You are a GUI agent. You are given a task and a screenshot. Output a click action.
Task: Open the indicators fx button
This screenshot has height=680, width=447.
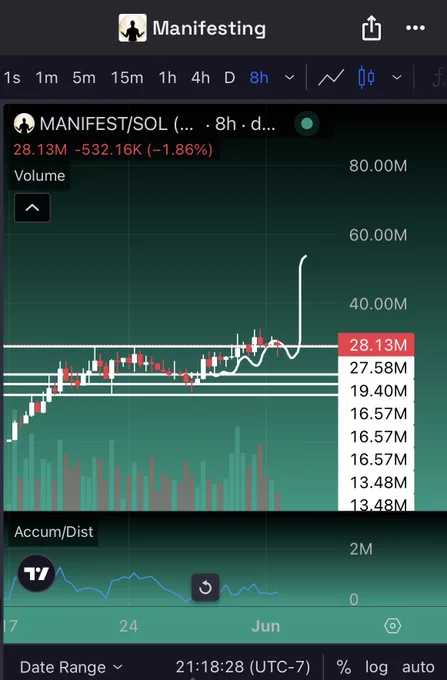[439, 79]
